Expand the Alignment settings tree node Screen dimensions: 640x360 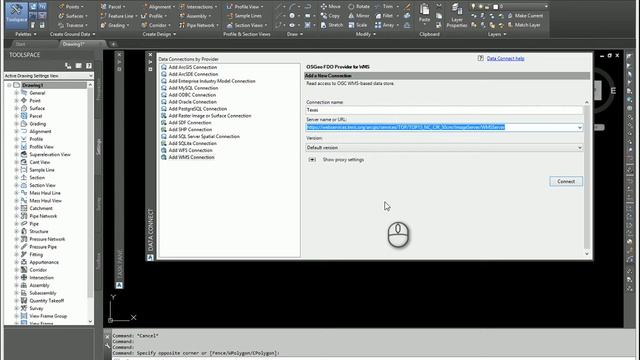click(17, 131)
